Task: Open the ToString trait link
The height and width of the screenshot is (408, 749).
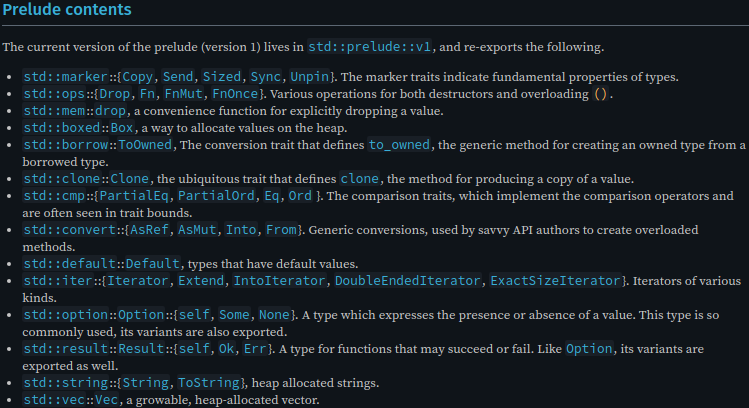Action: point(208,383)
